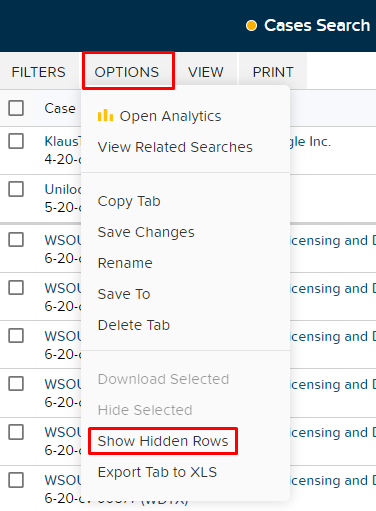This screenshot has width=376, height=511.
Task: Select Save To menu option
Action: click(x=124, y=294)
